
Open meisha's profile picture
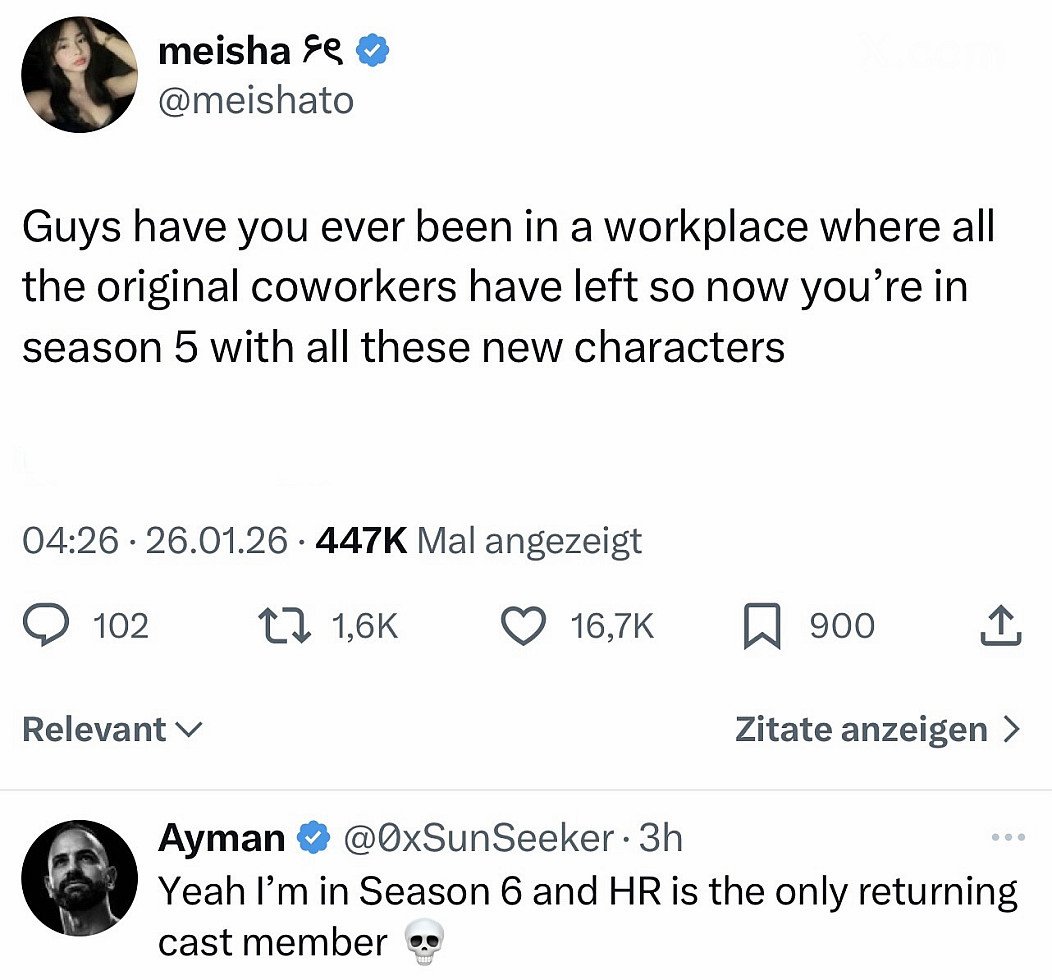tap(79, 75)
